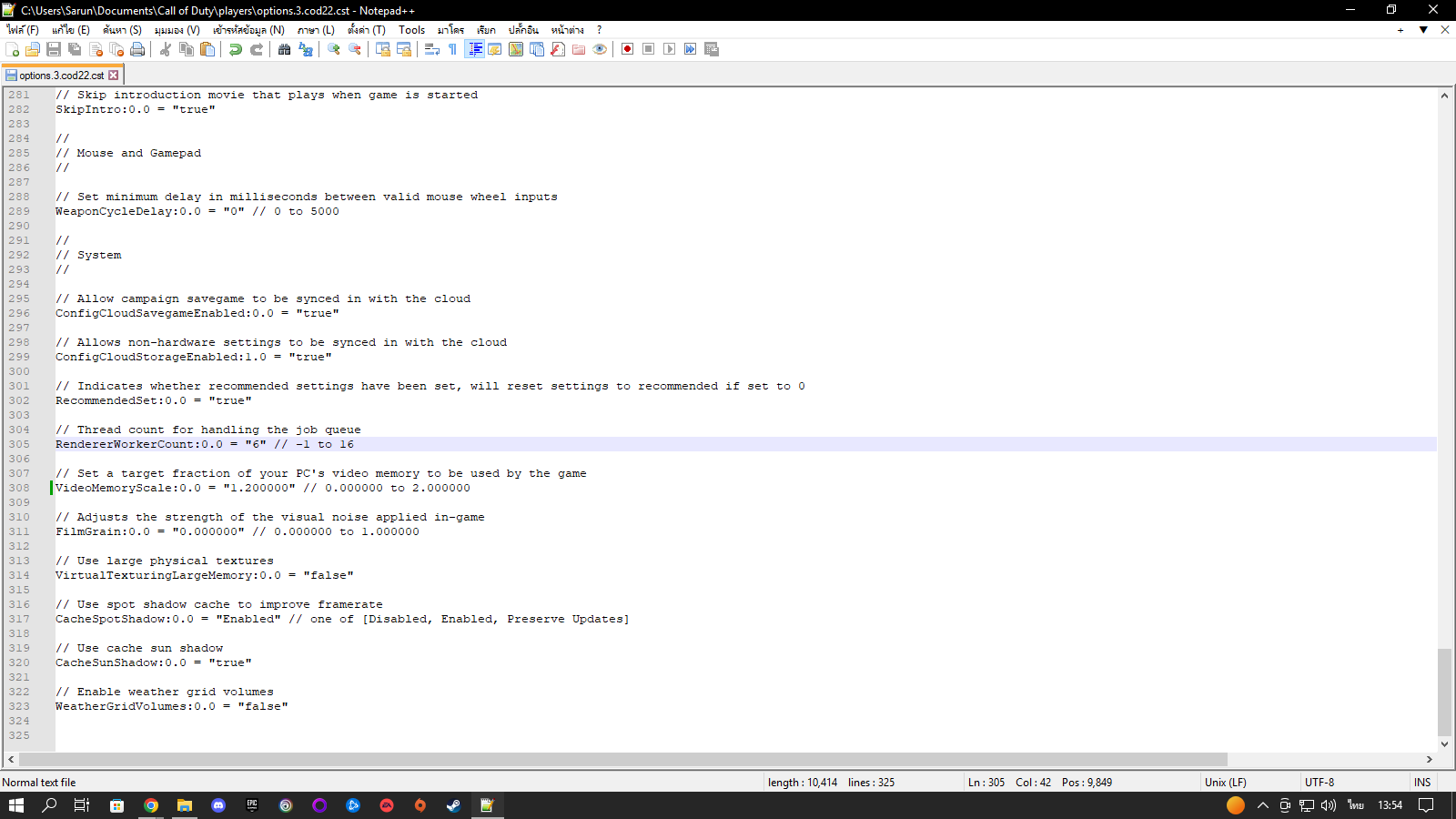1456x819 pixels.
Task: Open the Replace dialog icon
Action: click(306, 49)
